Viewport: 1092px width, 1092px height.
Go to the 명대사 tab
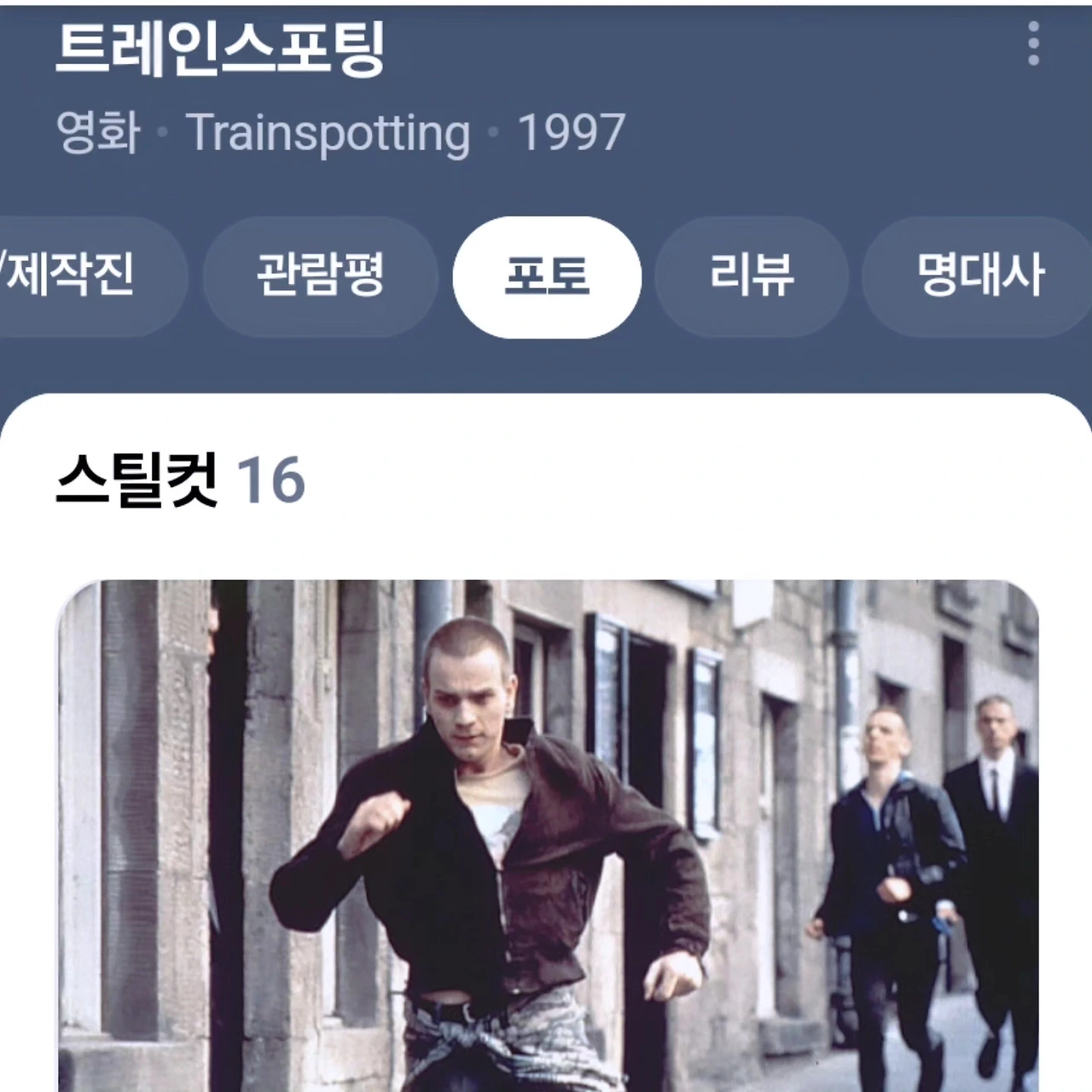pos(979,276)
